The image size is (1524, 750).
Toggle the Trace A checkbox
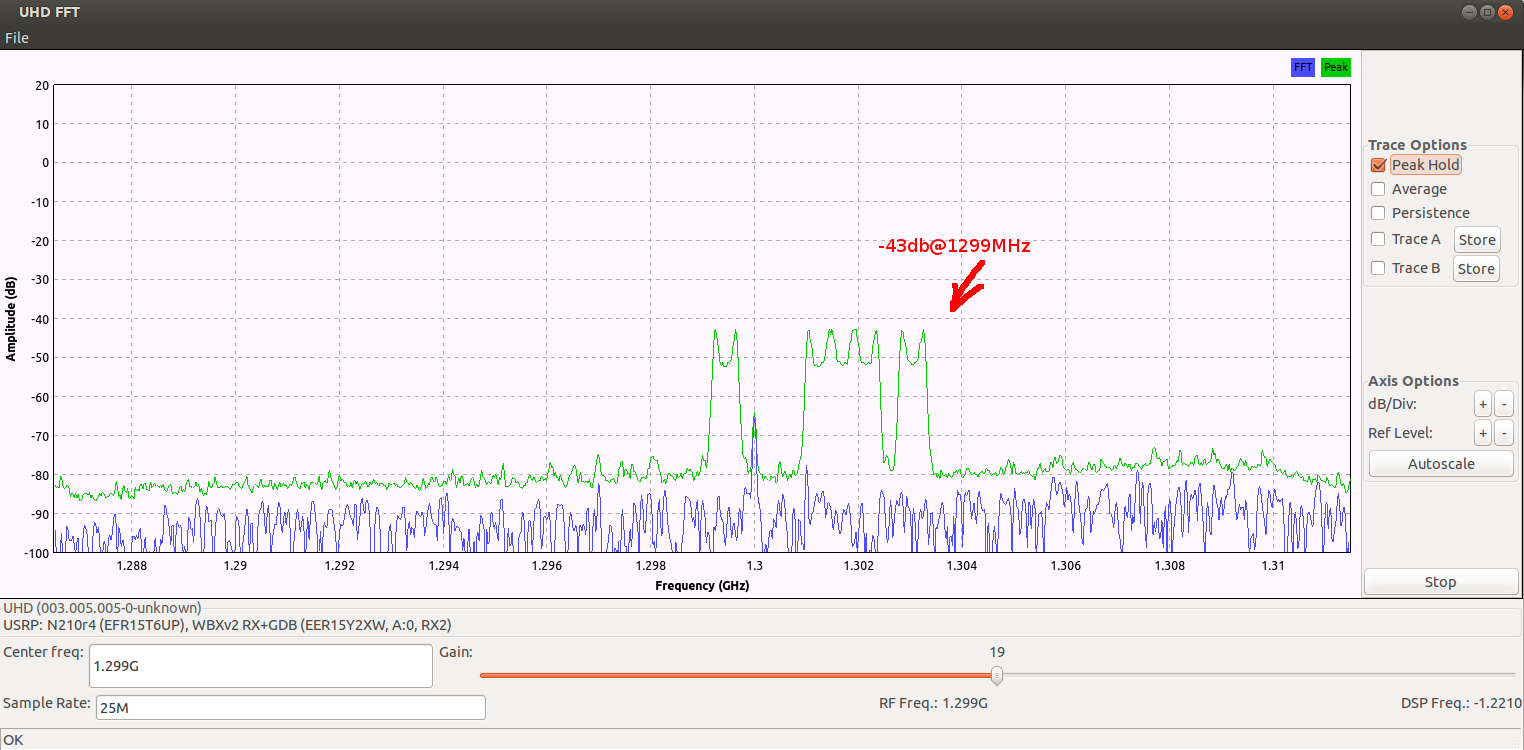coord(1379,239)
